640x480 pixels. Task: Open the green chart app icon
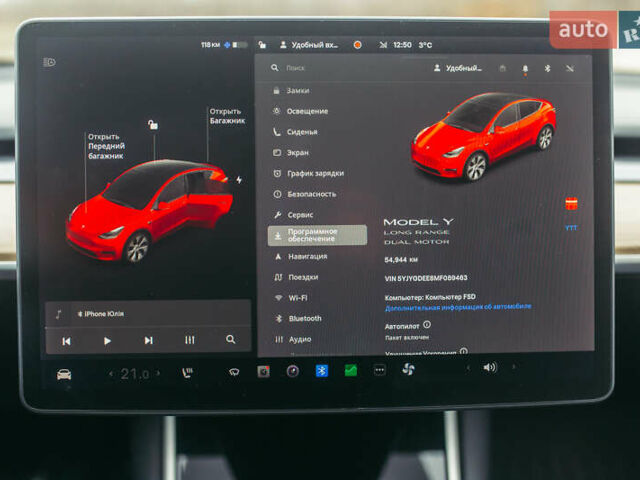(x=351, y=371)
